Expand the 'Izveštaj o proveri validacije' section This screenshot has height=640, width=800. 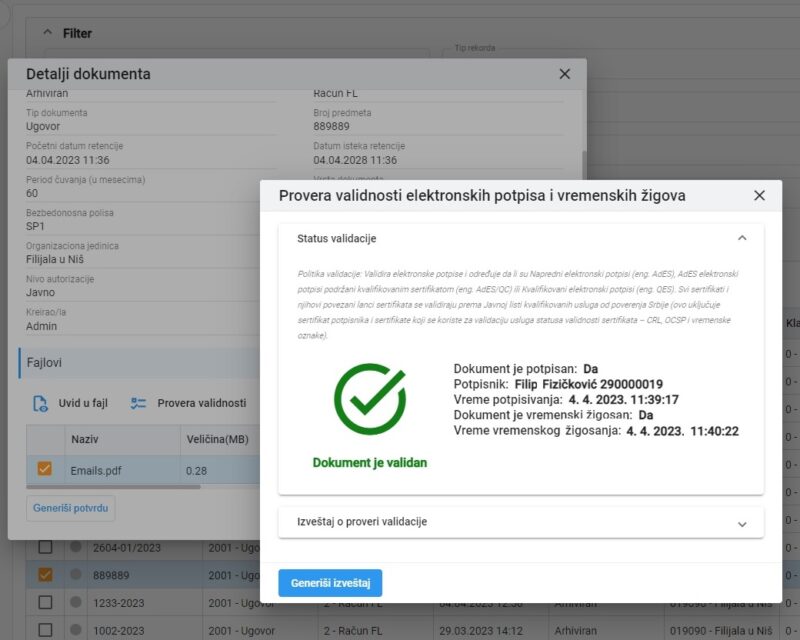(742, 523)
